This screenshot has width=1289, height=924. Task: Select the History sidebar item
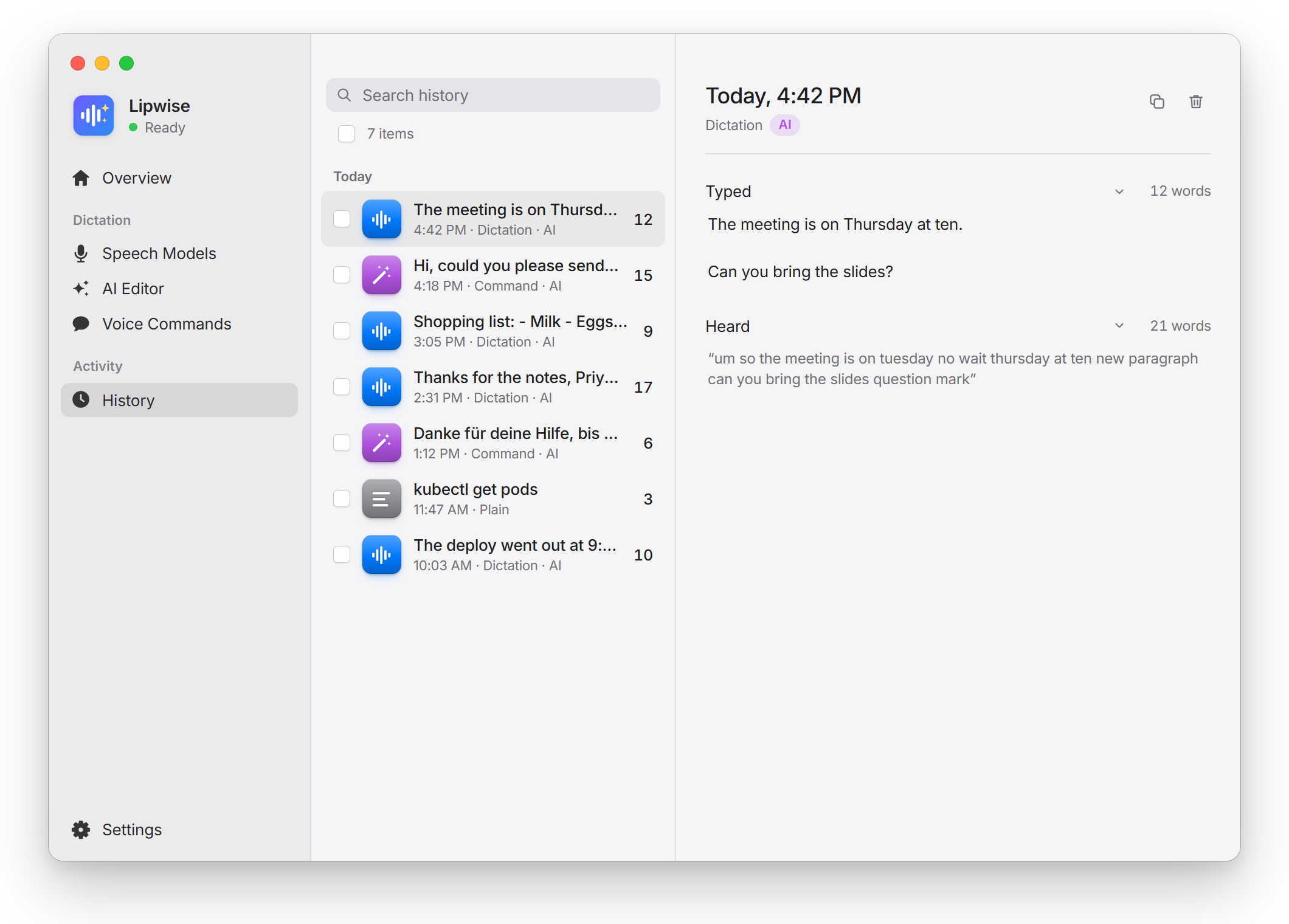click(179, 400)
